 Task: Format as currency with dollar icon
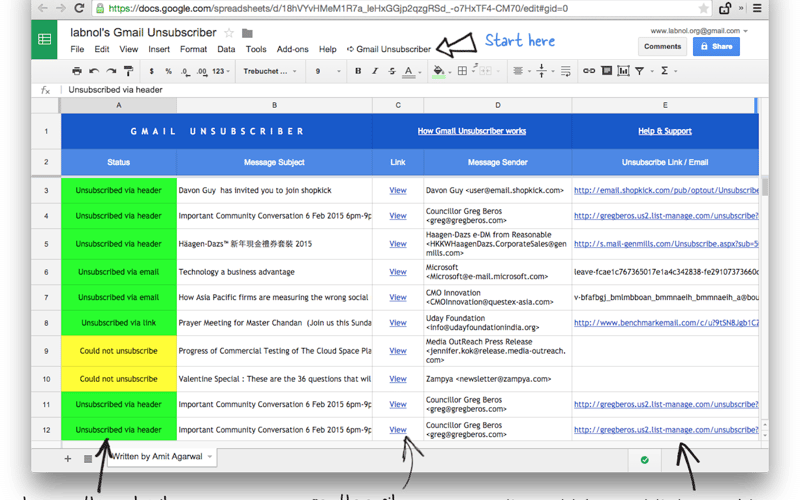[x=151, y=71]
